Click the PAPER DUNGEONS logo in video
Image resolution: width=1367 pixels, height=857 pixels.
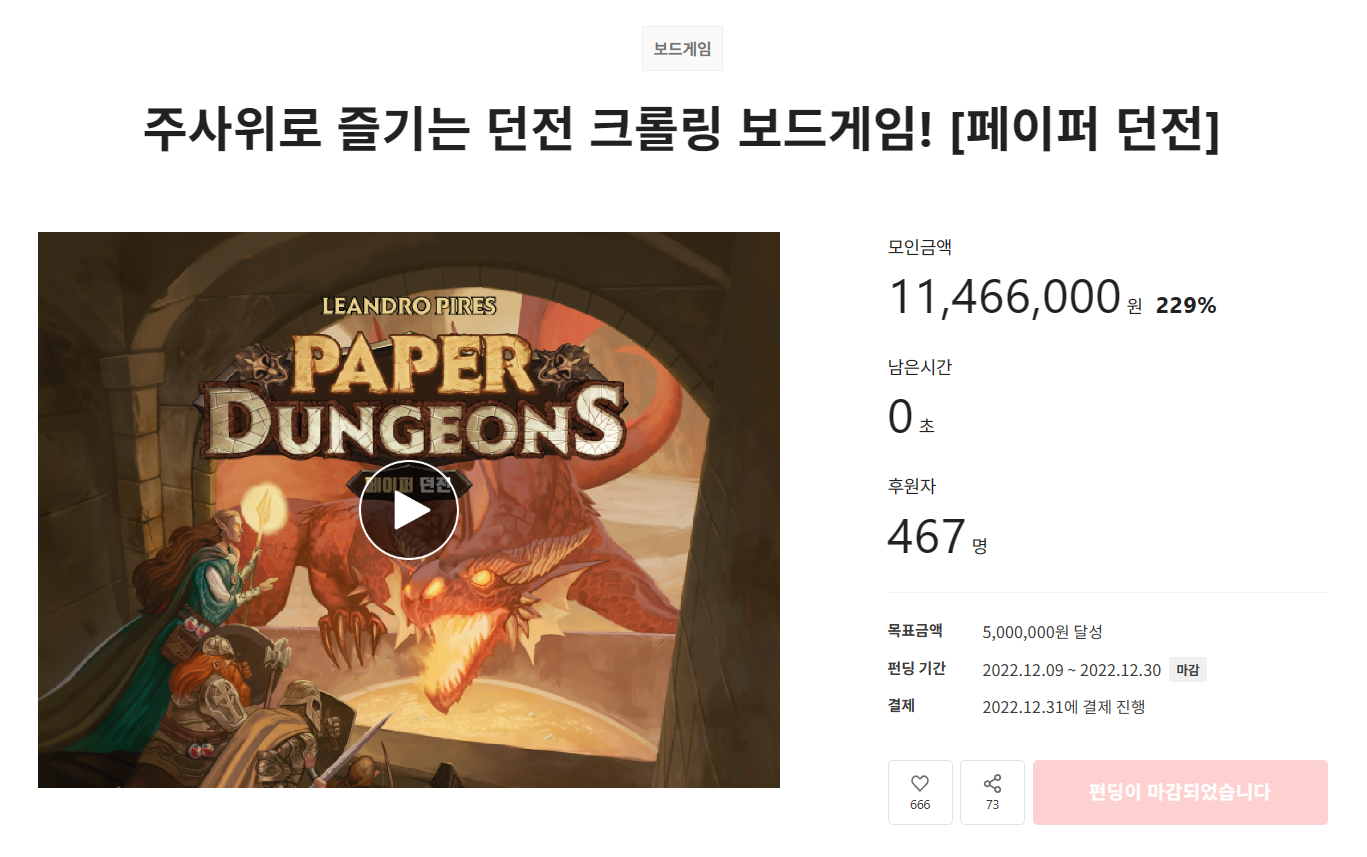click(x=410, y=394)
